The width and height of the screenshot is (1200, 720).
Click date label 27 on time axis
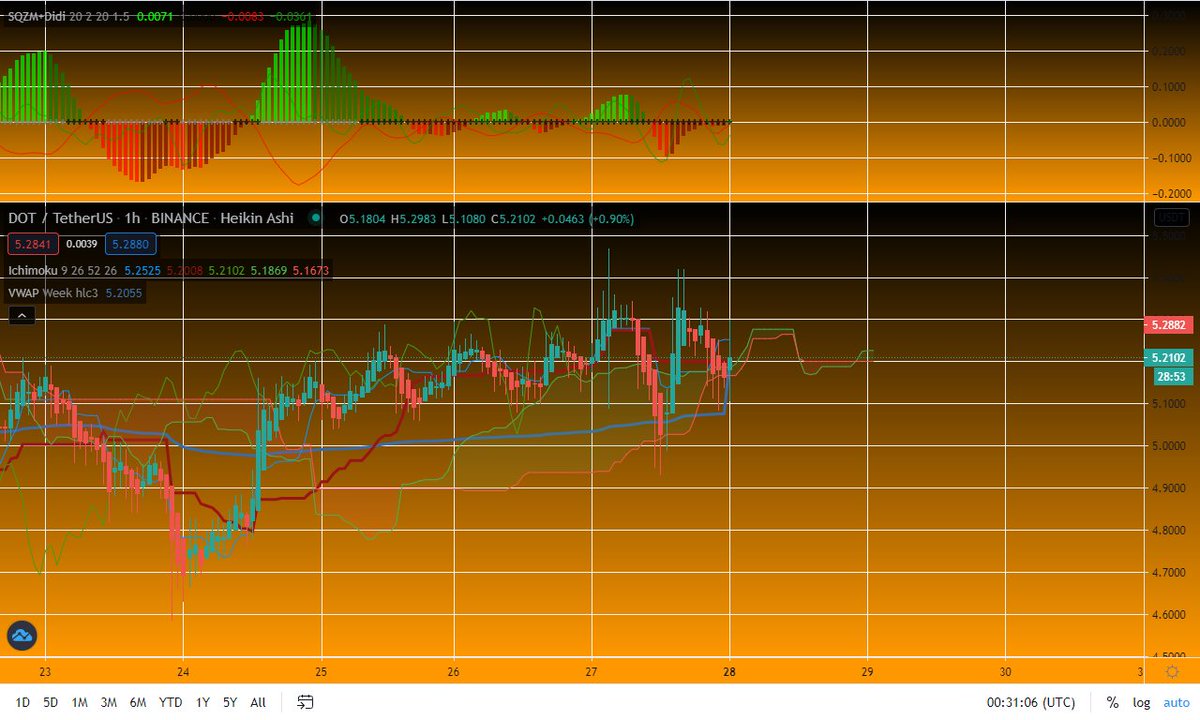pyautogui.click(x=591, y=671)
